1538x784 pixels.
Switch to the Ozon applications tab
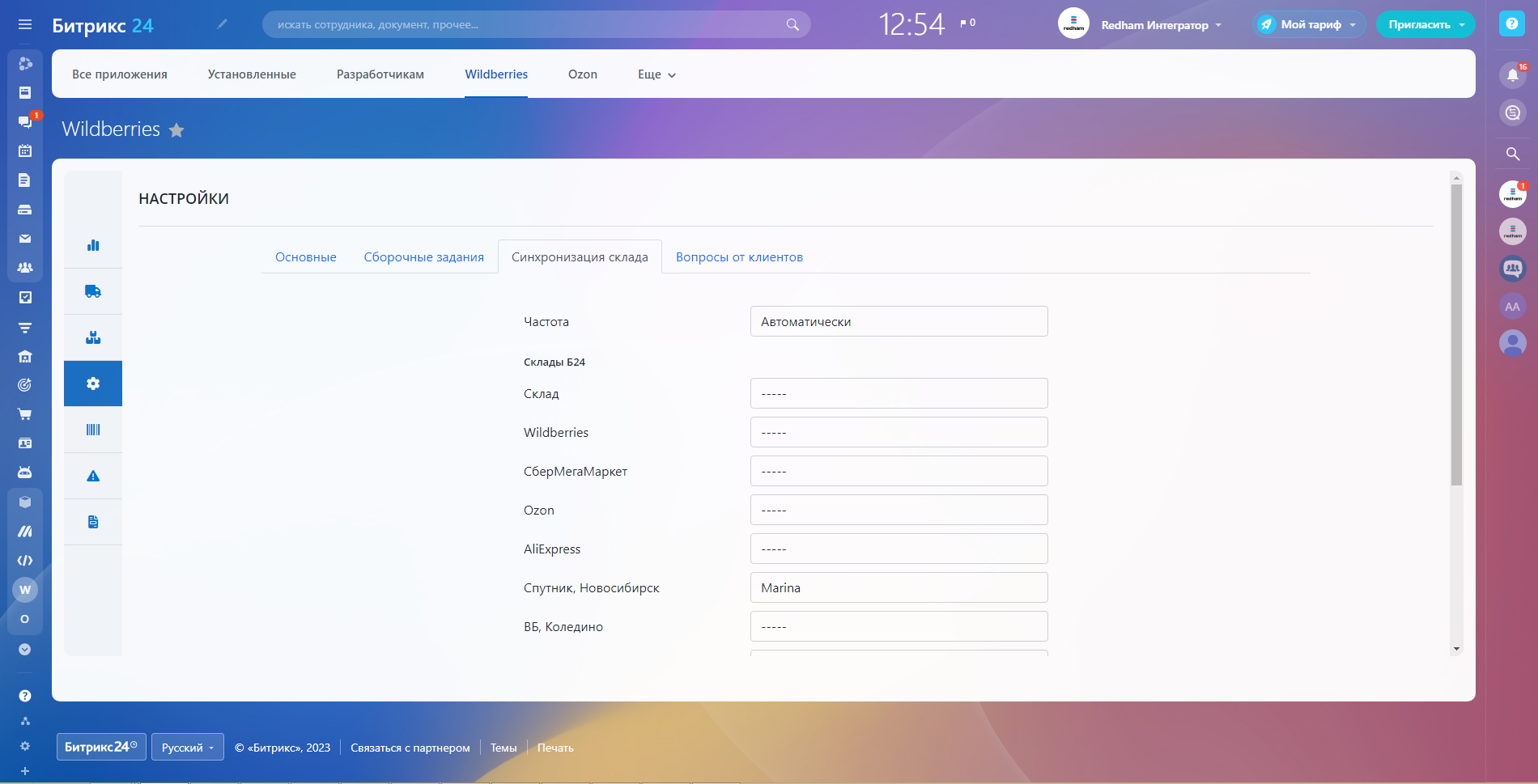click(582, 74)
